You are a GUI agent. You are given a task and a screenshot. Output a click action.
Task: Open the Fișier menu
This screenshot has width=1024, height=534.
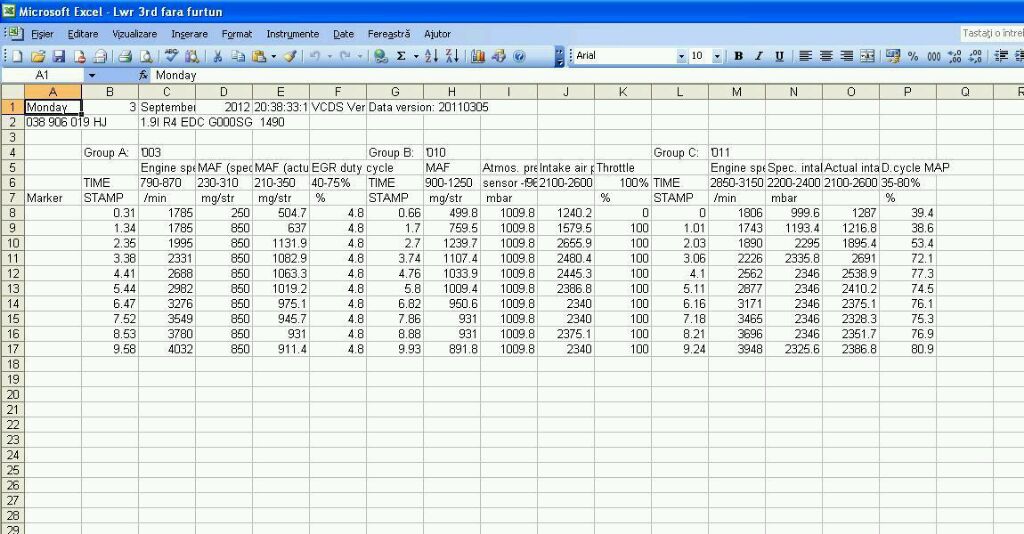[x=42, y=34]
